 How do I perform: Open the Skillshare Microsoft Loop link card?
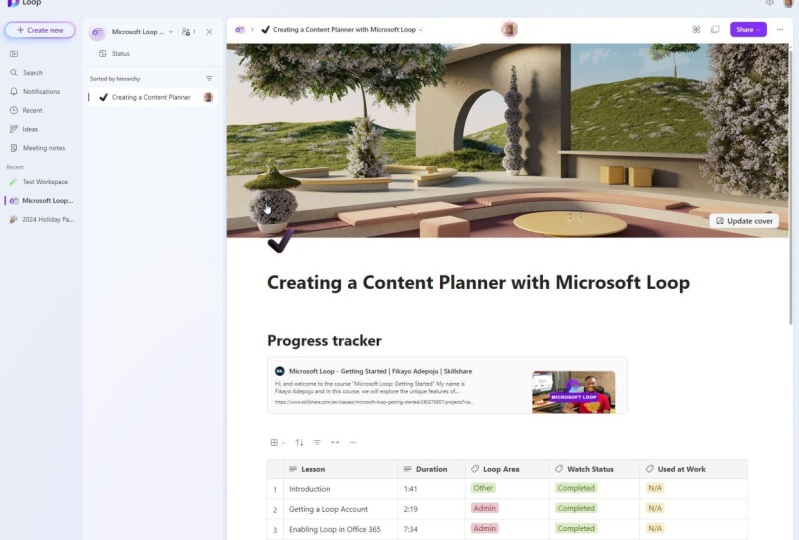click(447, 386)
